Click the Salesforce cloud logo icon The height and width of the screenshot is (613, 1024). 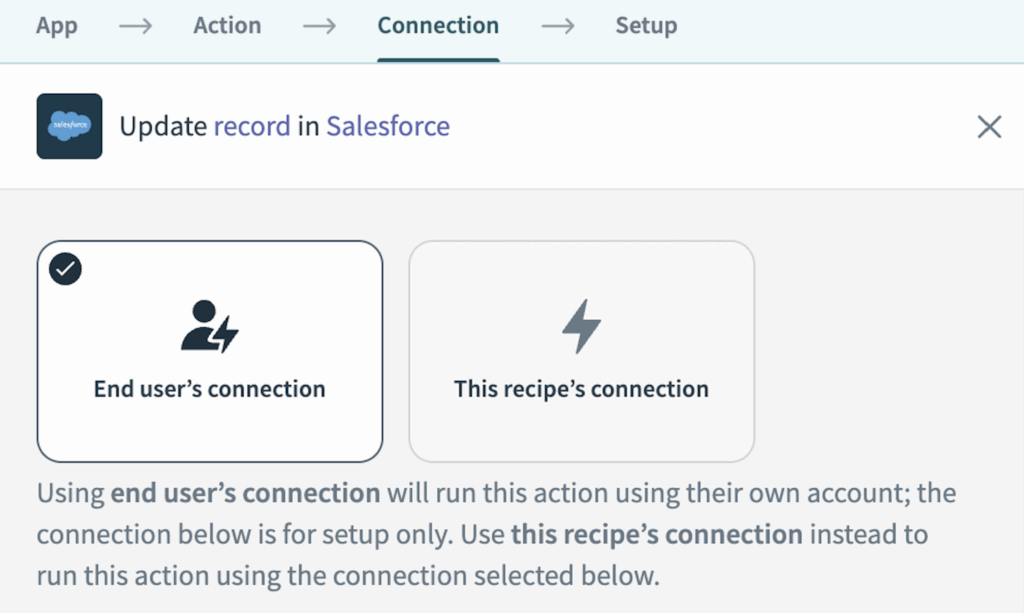tap(69, 126)
